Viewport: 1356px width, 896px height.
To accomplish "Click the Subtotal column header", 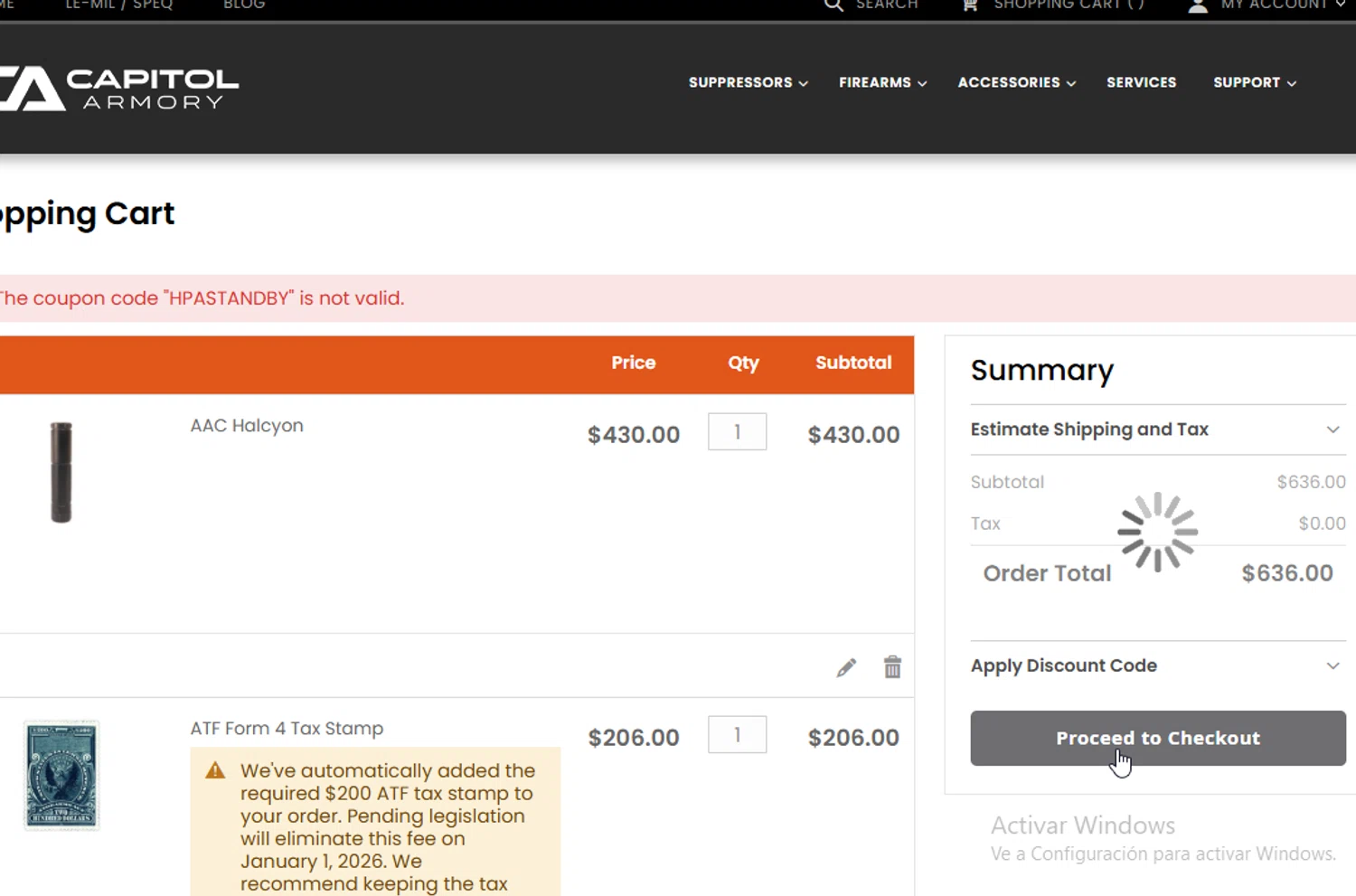I will [853, 363].
